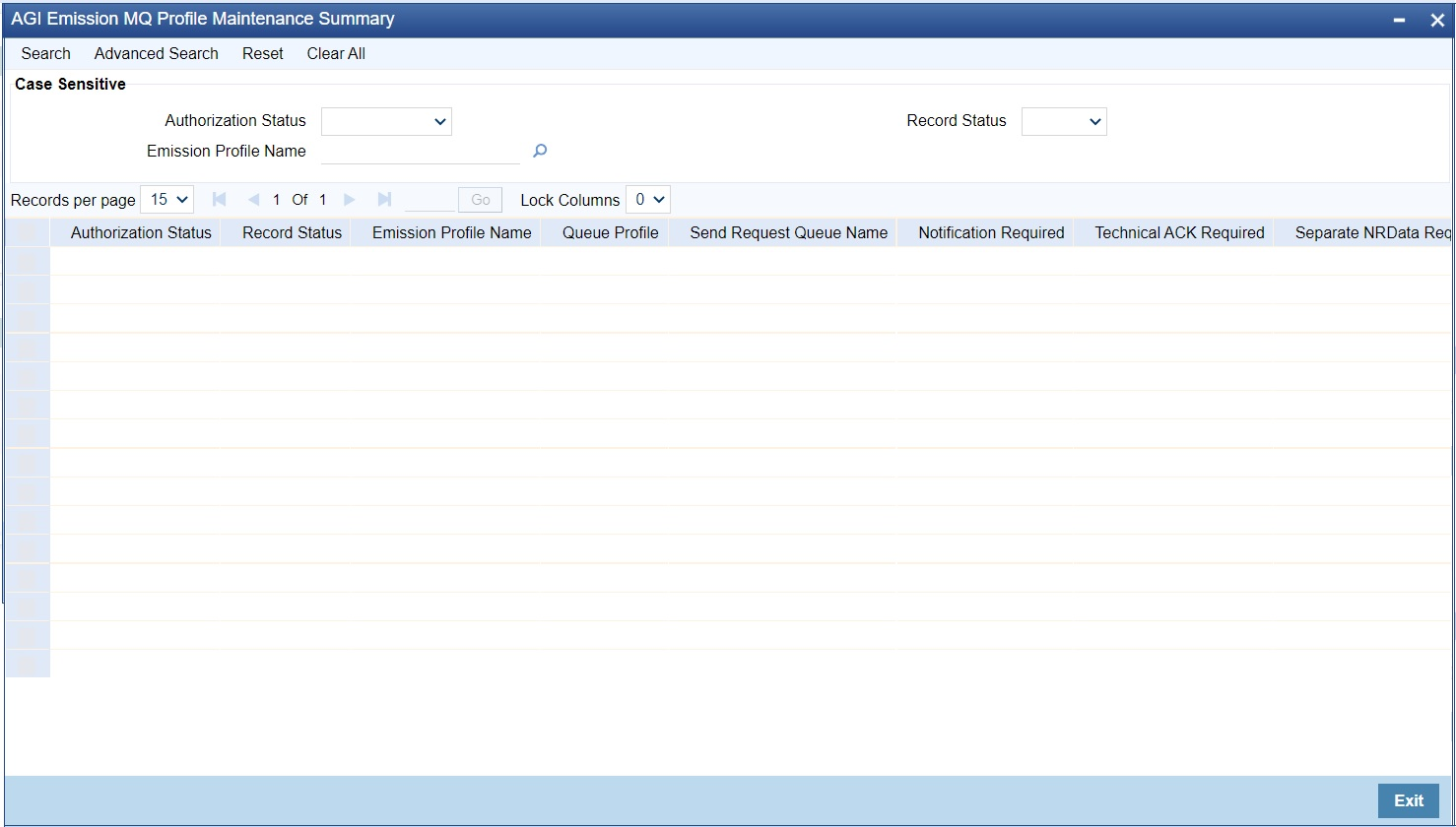Go to last page of records
The image size is (1456, 827).
point(384,199)
